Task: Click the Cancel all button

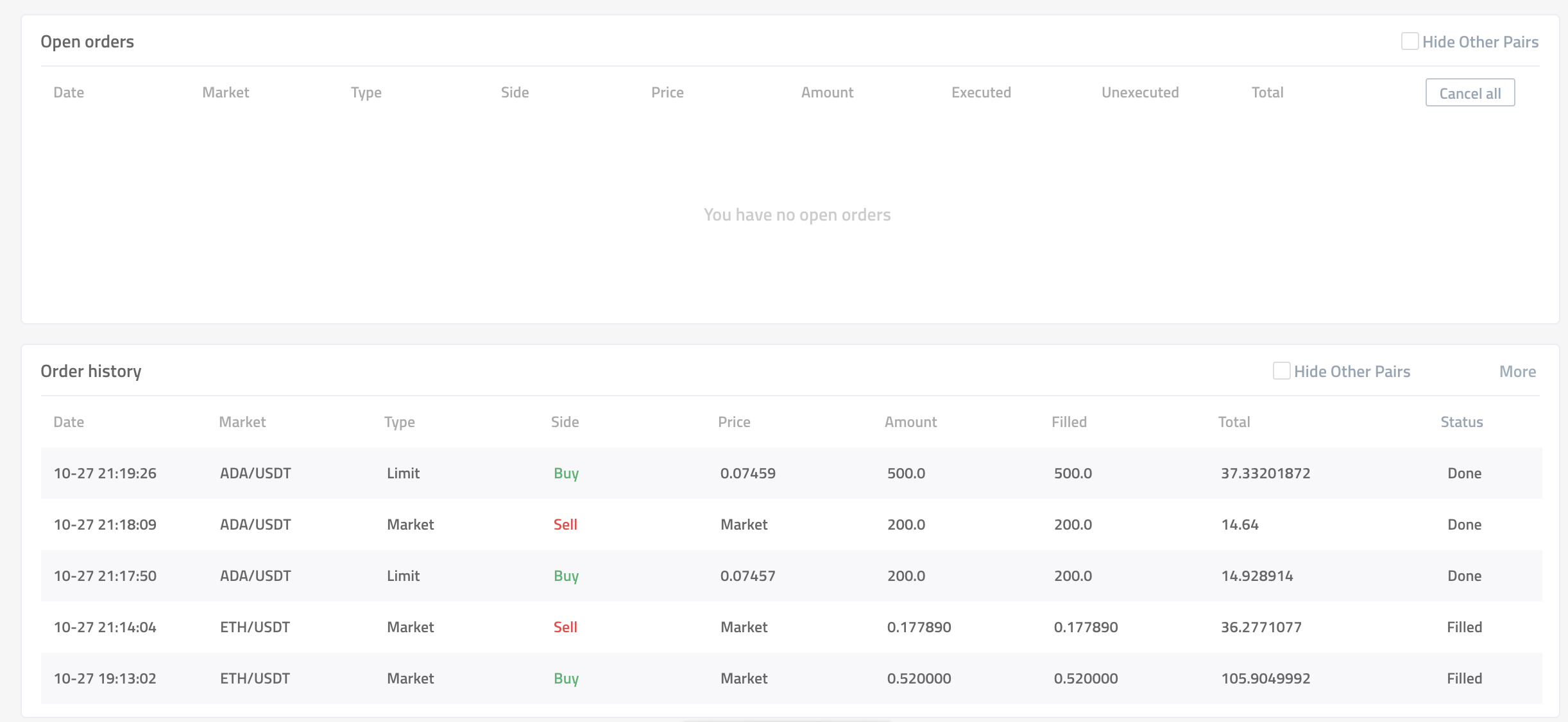Action: coord(1470,93)
